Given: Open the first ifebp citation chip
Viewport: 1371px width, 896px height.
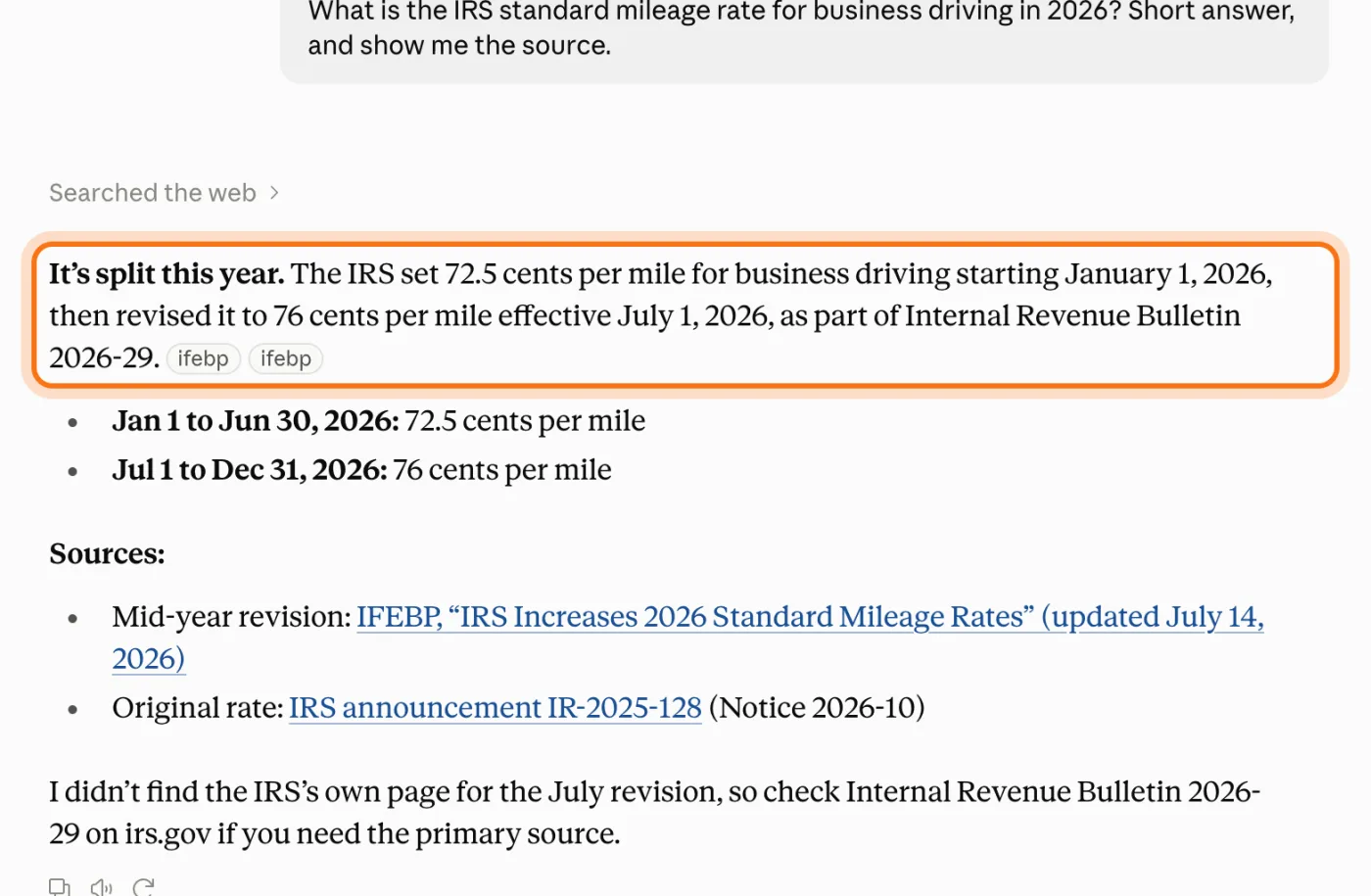Looking at the screenshot, I should click(x=204, y=358).
